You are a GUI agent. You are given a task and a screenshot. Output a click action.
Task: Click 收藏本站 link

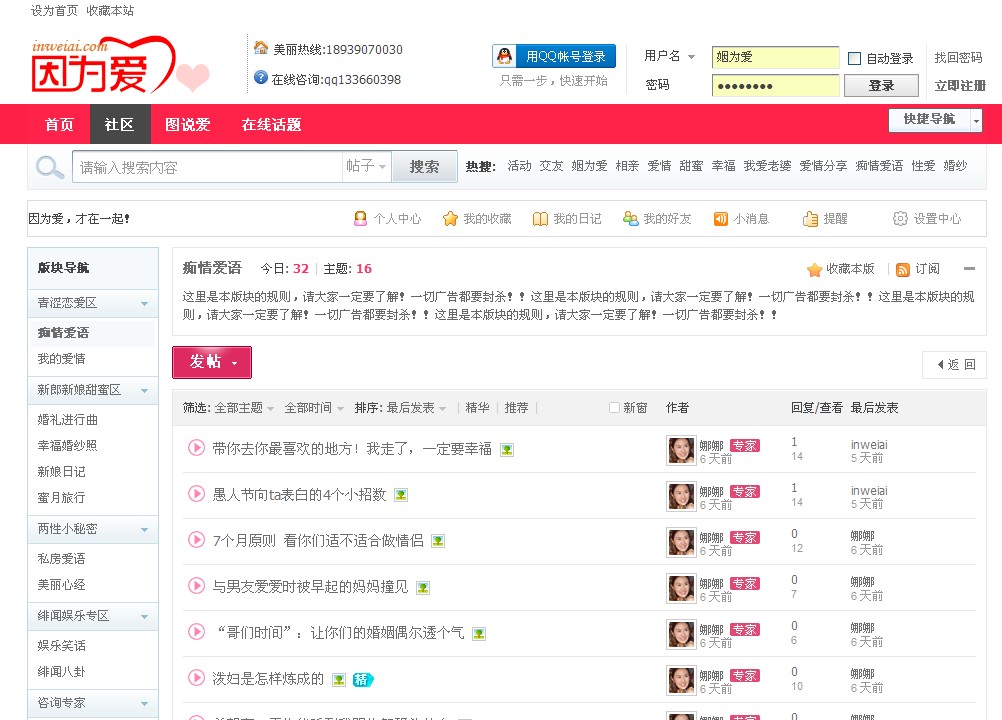[110, 11]
